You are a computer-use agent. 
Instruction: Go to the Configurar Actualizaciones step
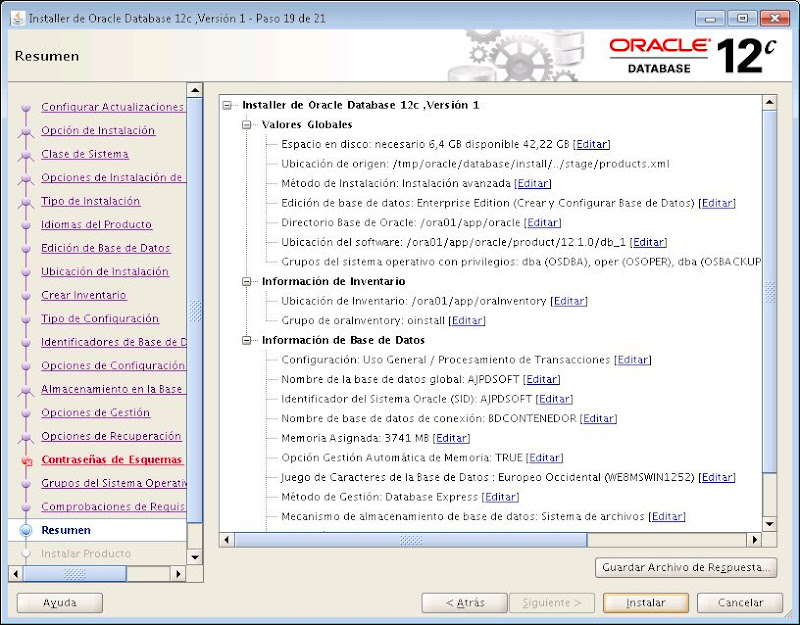click(x=112, y=107)
